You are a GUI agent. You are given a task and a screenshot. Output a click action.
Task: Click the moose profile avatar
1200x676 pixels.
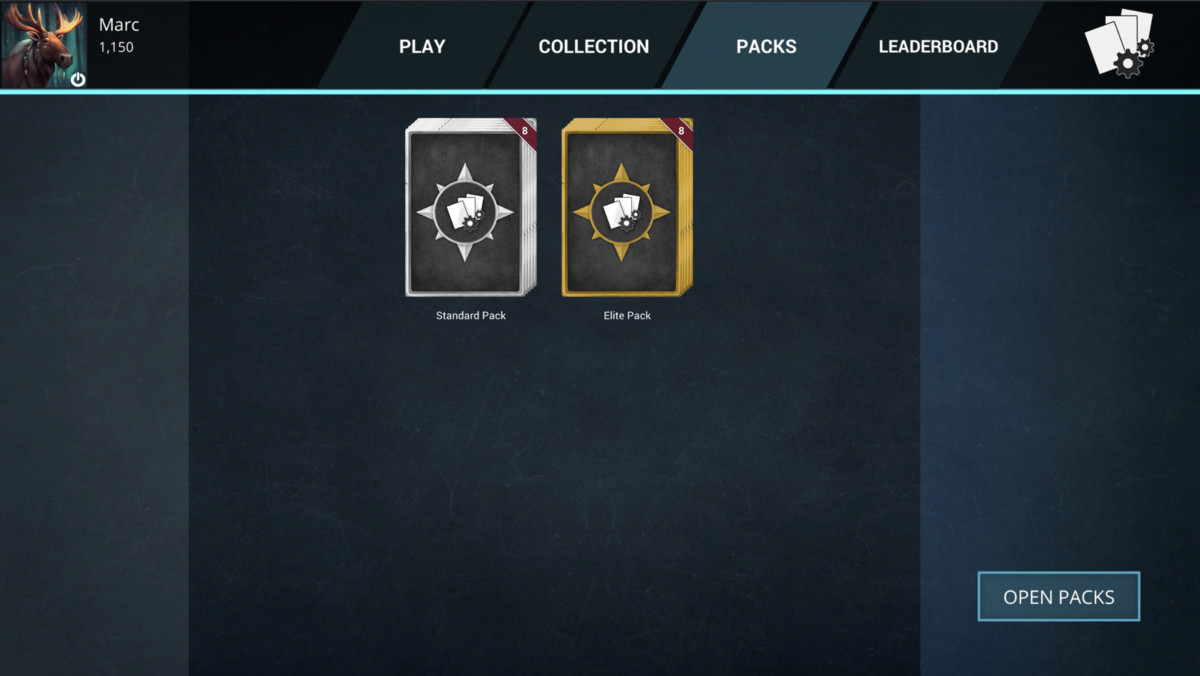click(44, 44)
